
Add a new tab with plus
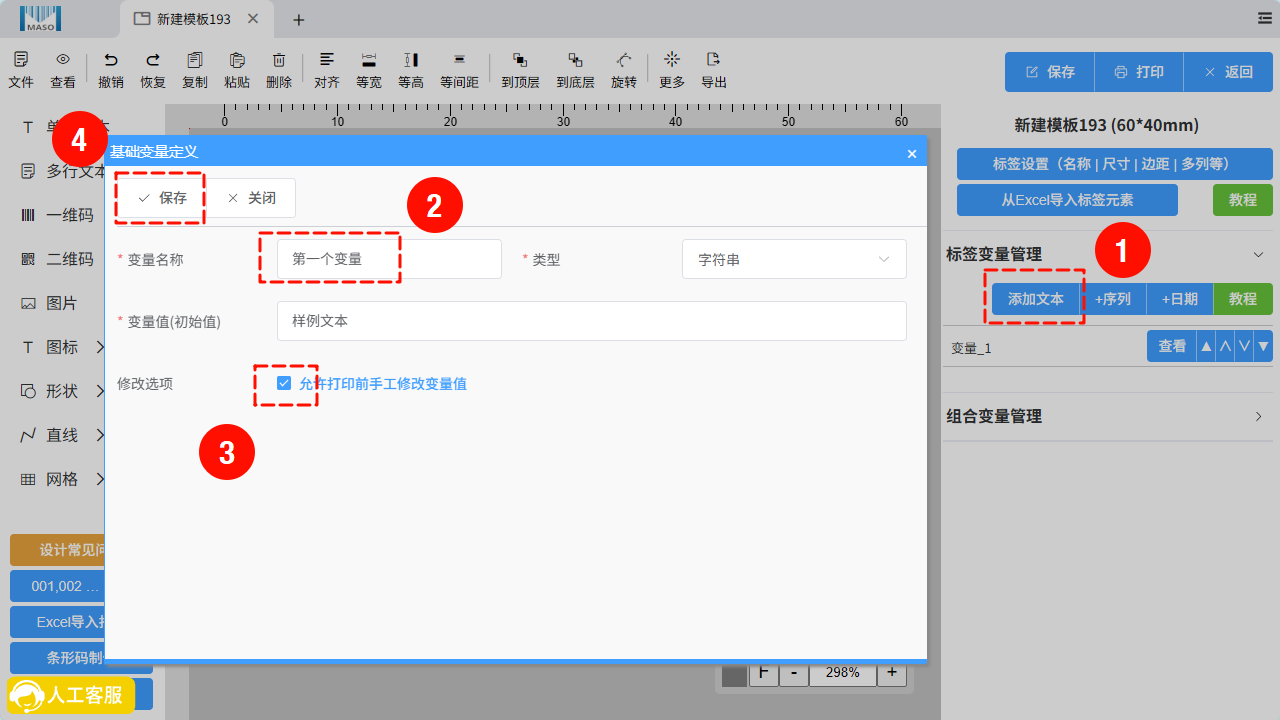coord(298,19)
